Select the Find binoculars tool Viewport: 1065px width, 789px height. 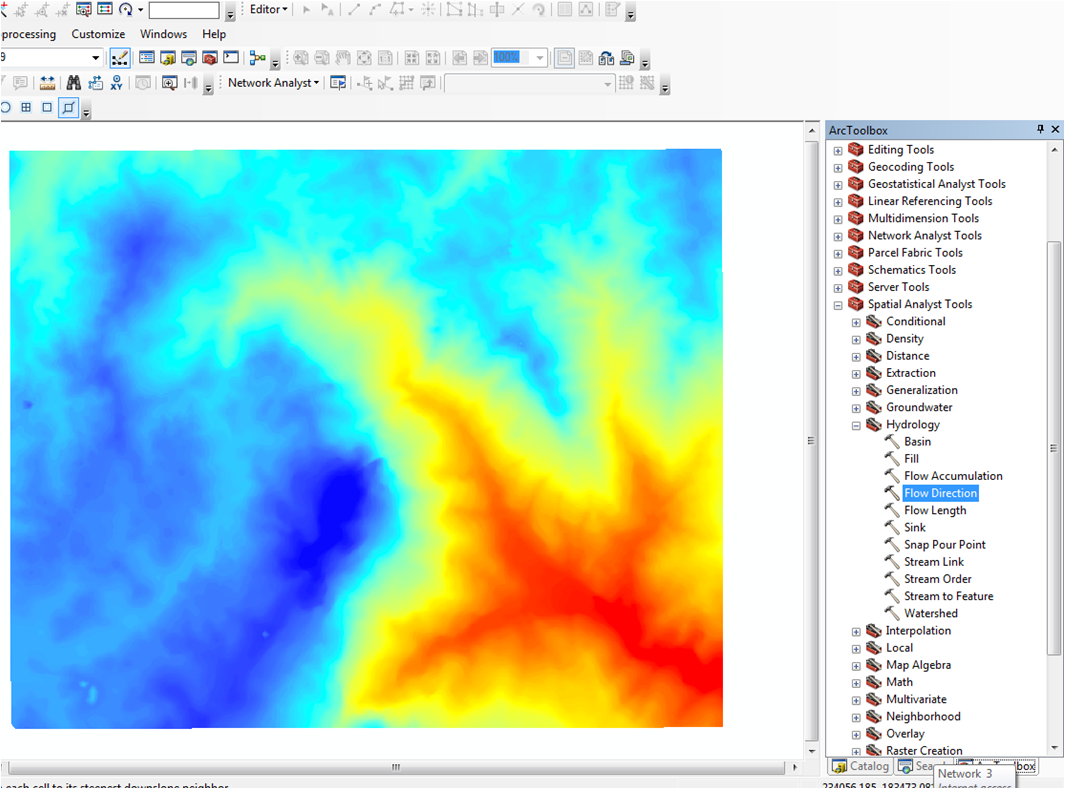coord(72,82)
